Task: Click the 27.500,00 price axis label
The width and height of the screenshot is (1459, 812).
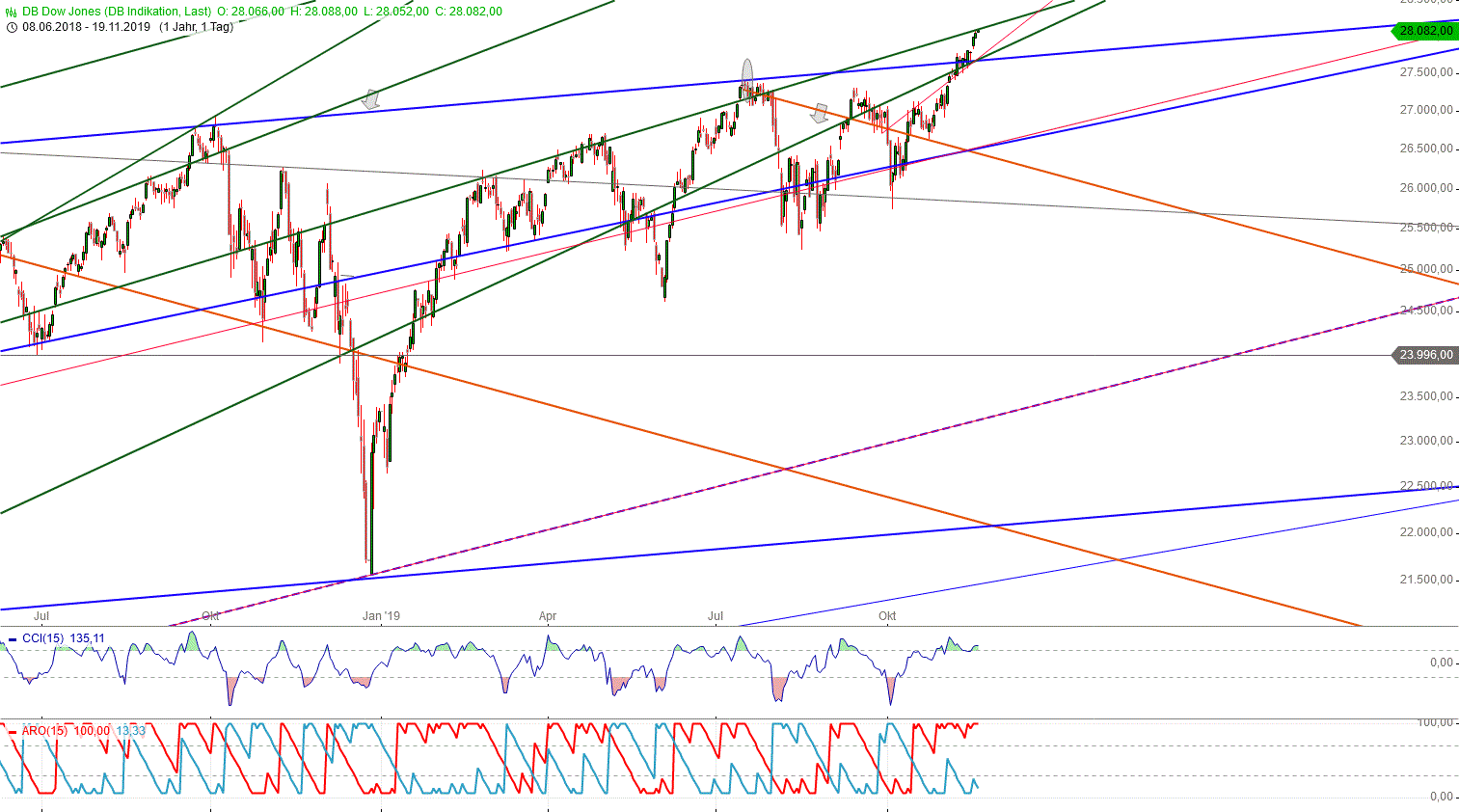Action: pyautogui.click(x=1426, y=72)
